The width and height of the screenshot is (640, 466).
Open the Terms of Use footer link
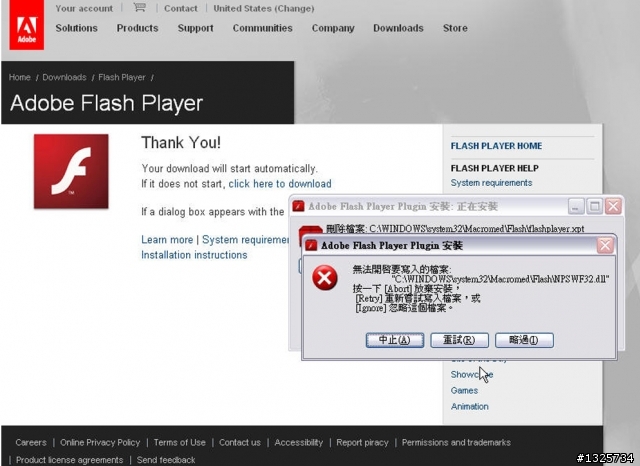click(x=180, y=442)
